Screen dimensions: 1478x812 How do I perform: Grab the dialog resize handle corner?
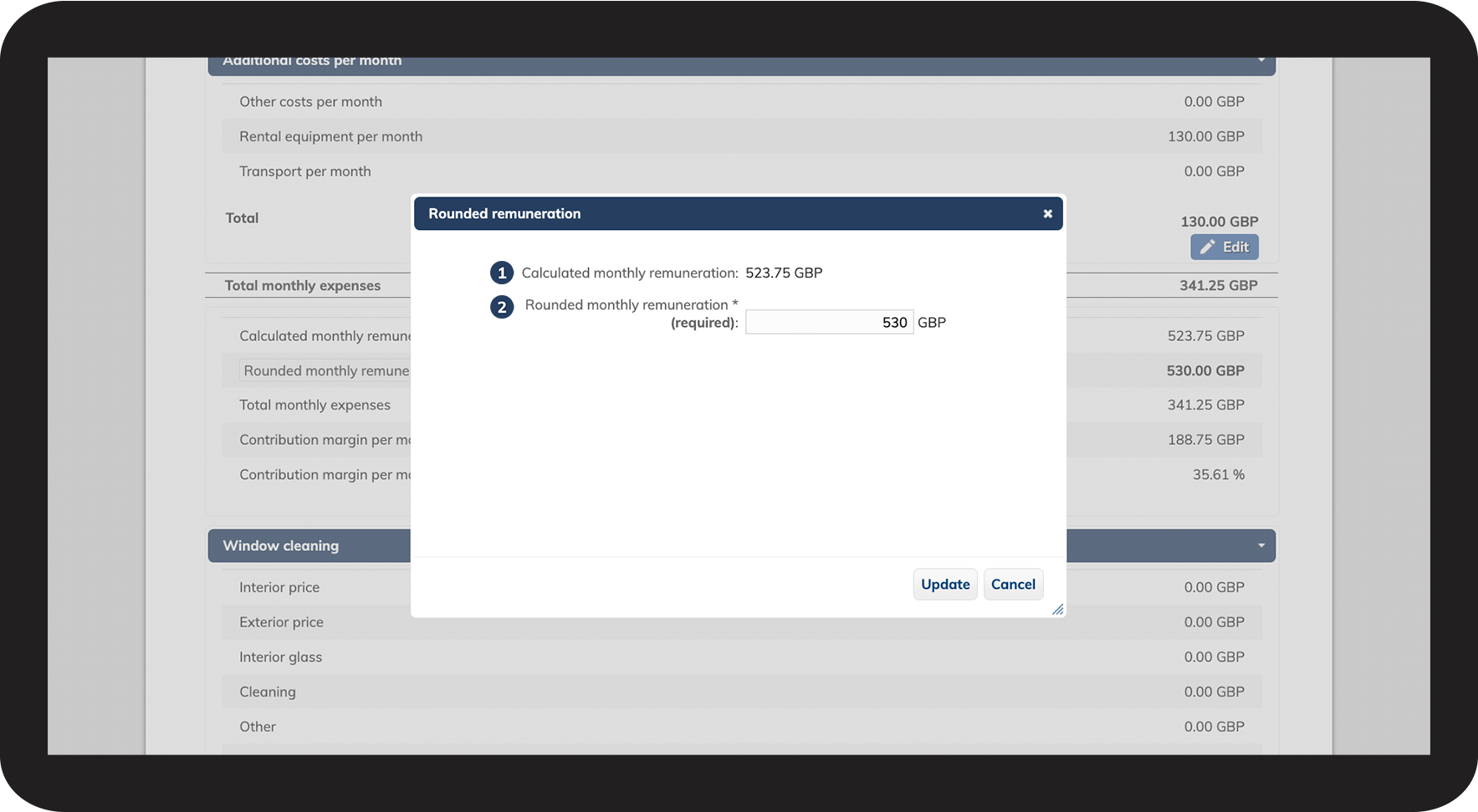1057,610
